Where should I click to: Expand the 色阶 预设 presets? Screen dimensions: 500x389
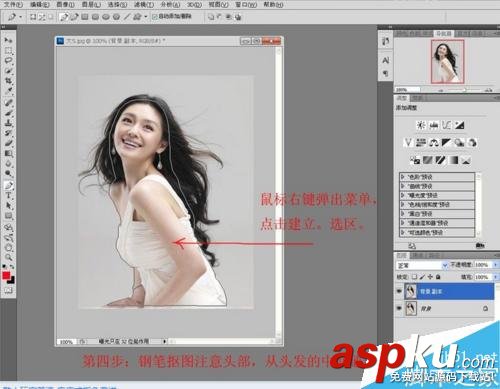point(403,177)
